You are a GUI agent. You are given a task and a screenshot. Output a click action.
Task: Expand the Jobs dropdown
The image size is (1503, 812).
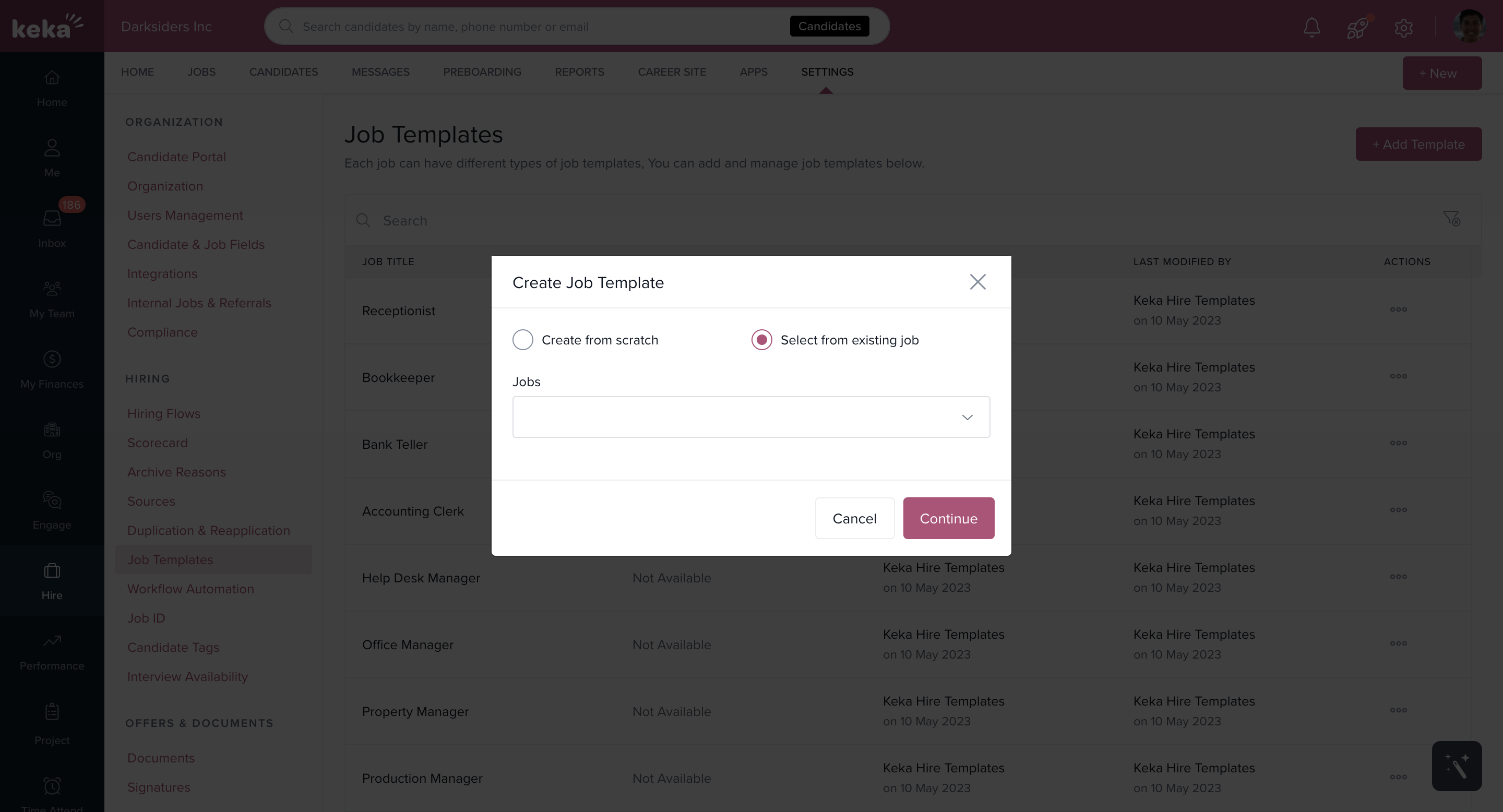coord(751,417)
